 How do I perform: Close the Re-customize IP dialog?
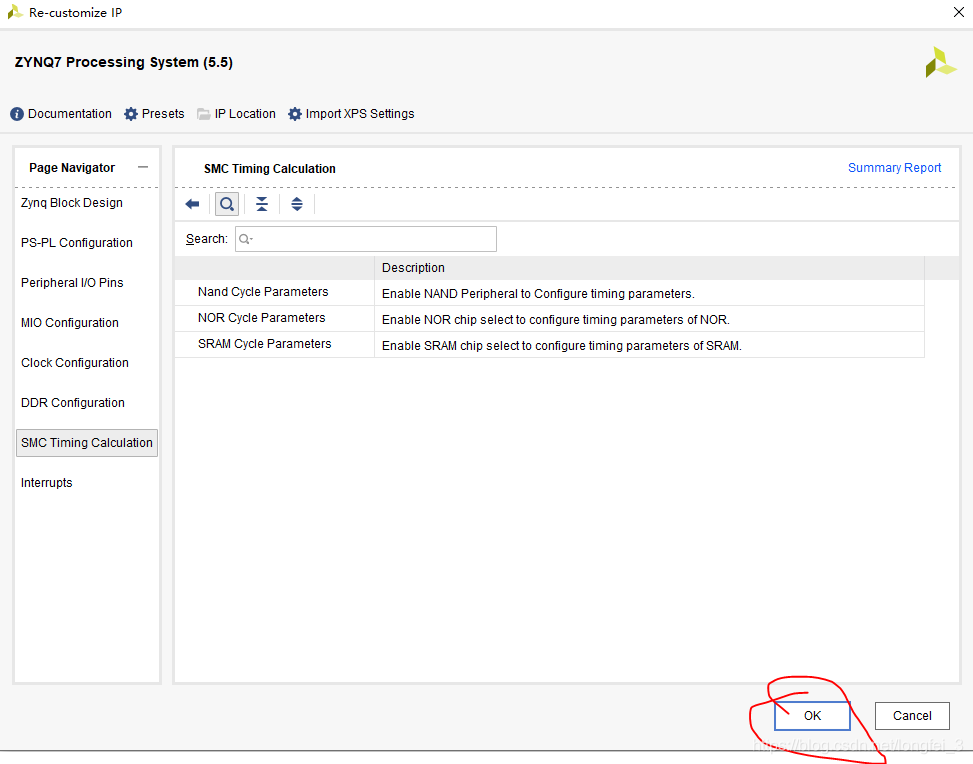959,12
